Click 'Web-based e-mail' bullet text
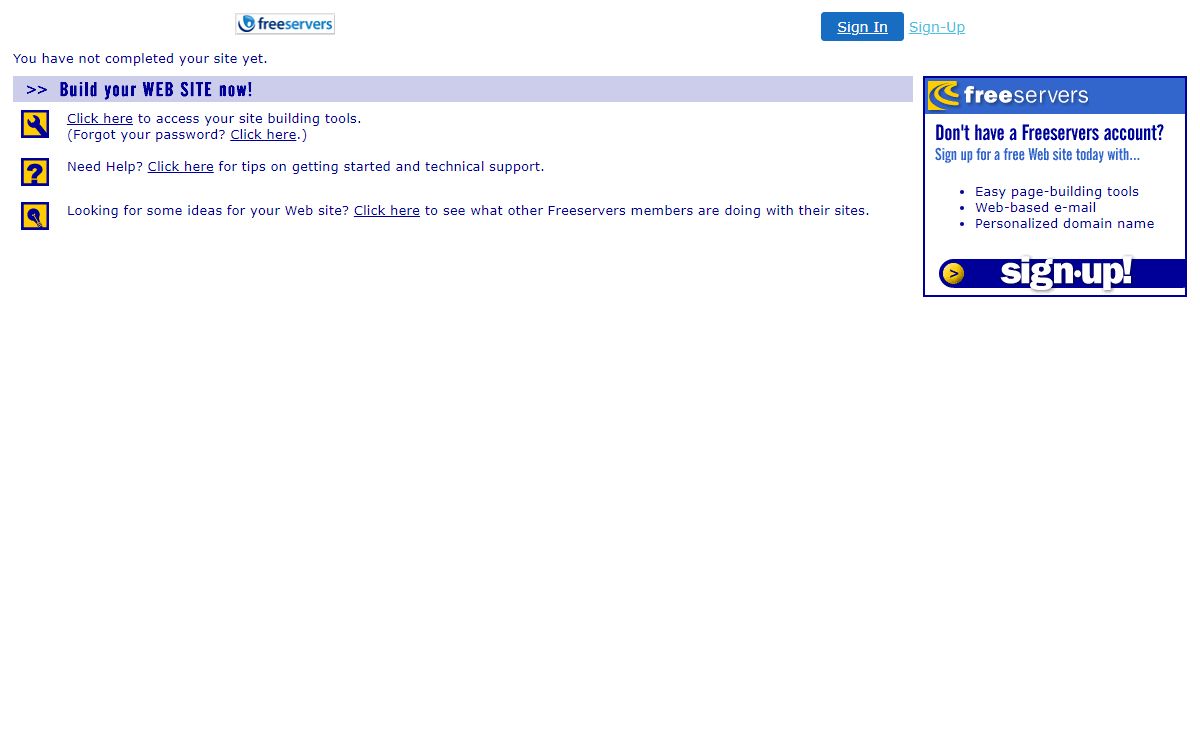Screen dimensions: 1200x740 (1035, 207)
